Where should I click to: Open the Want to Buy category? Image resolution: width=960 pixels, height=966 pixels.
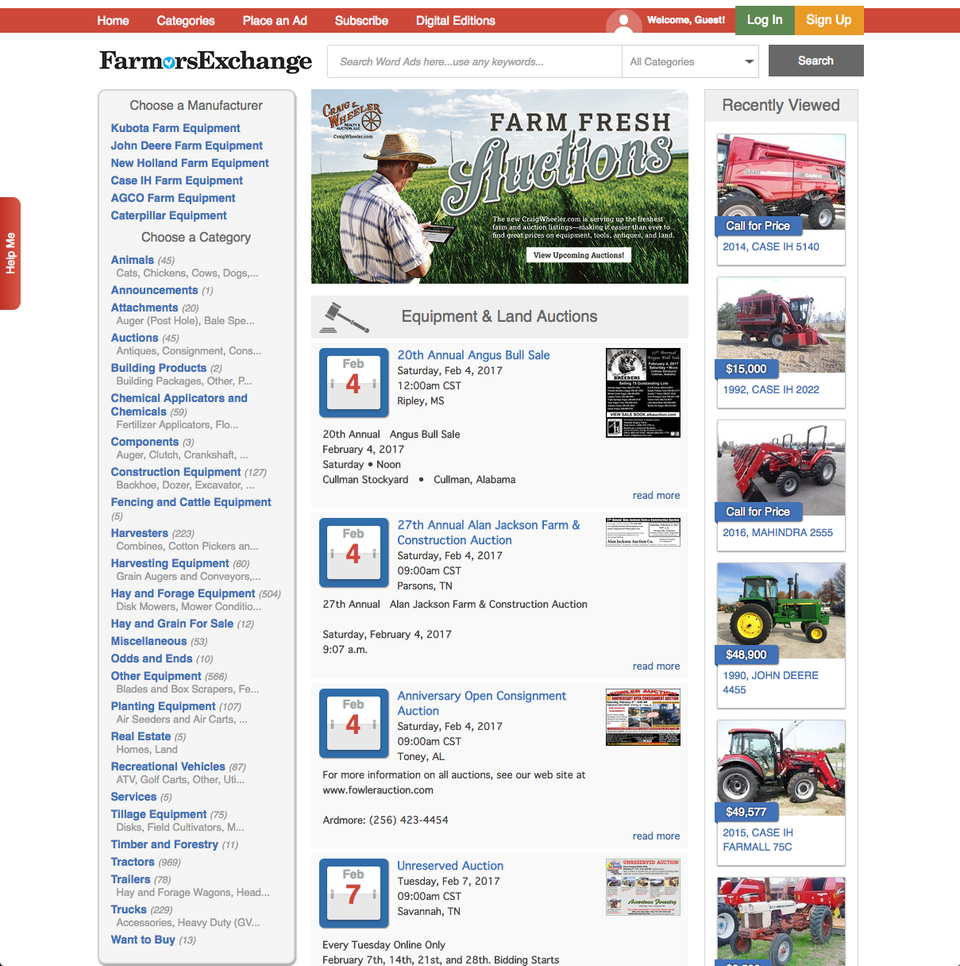143,940
